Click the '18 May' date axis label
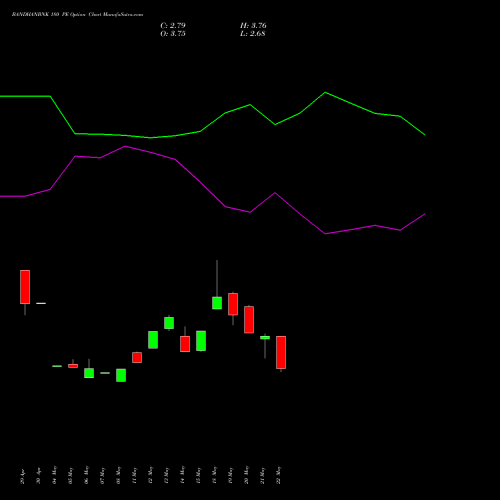The width and height of the screenshot is (500, 500). pyautogui.click(x=215, y=475)
